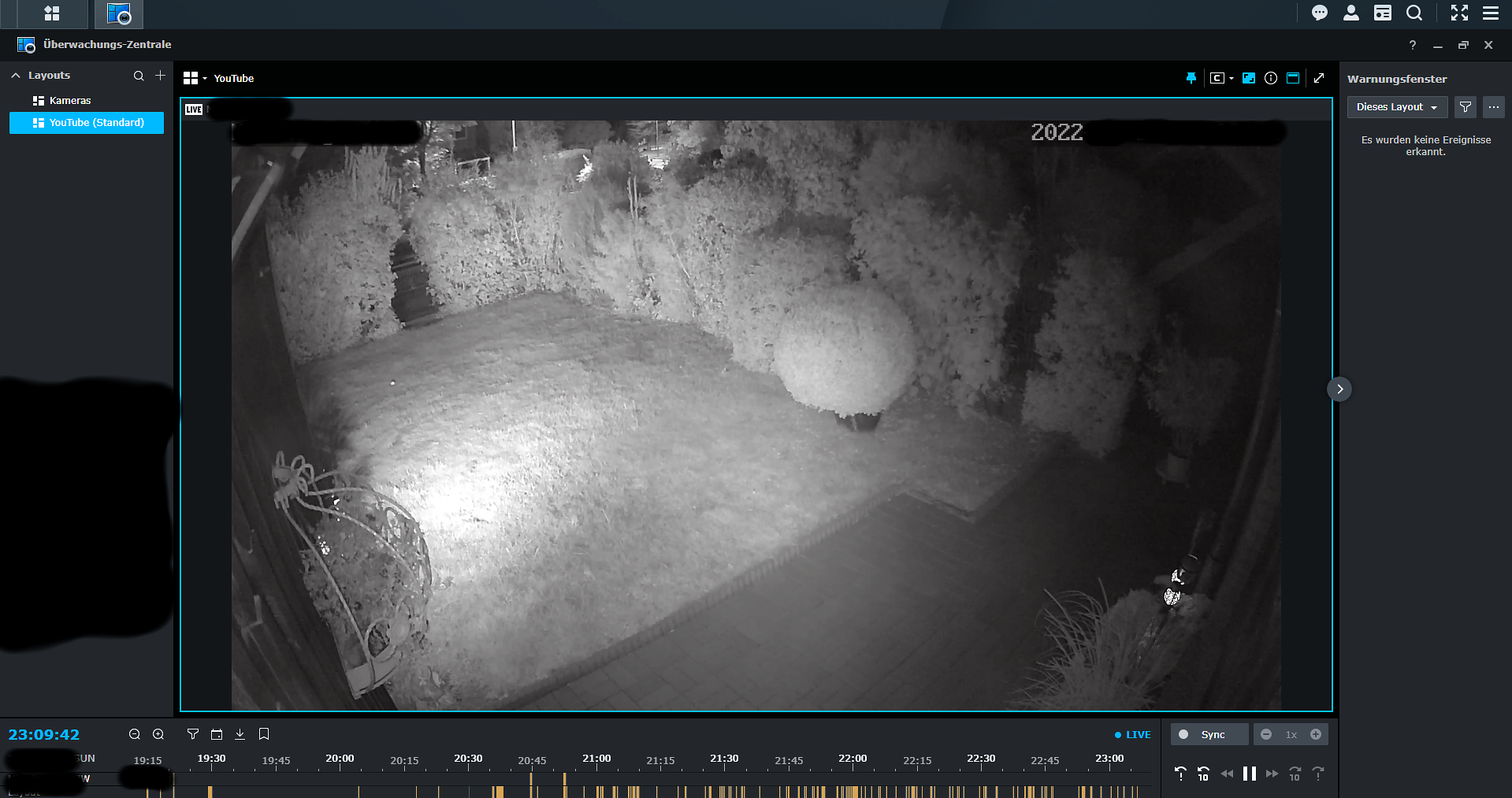1512x798 pixels.
Task: Enter fullscreen with the diagonal arrows icon
Action: 1319,78
